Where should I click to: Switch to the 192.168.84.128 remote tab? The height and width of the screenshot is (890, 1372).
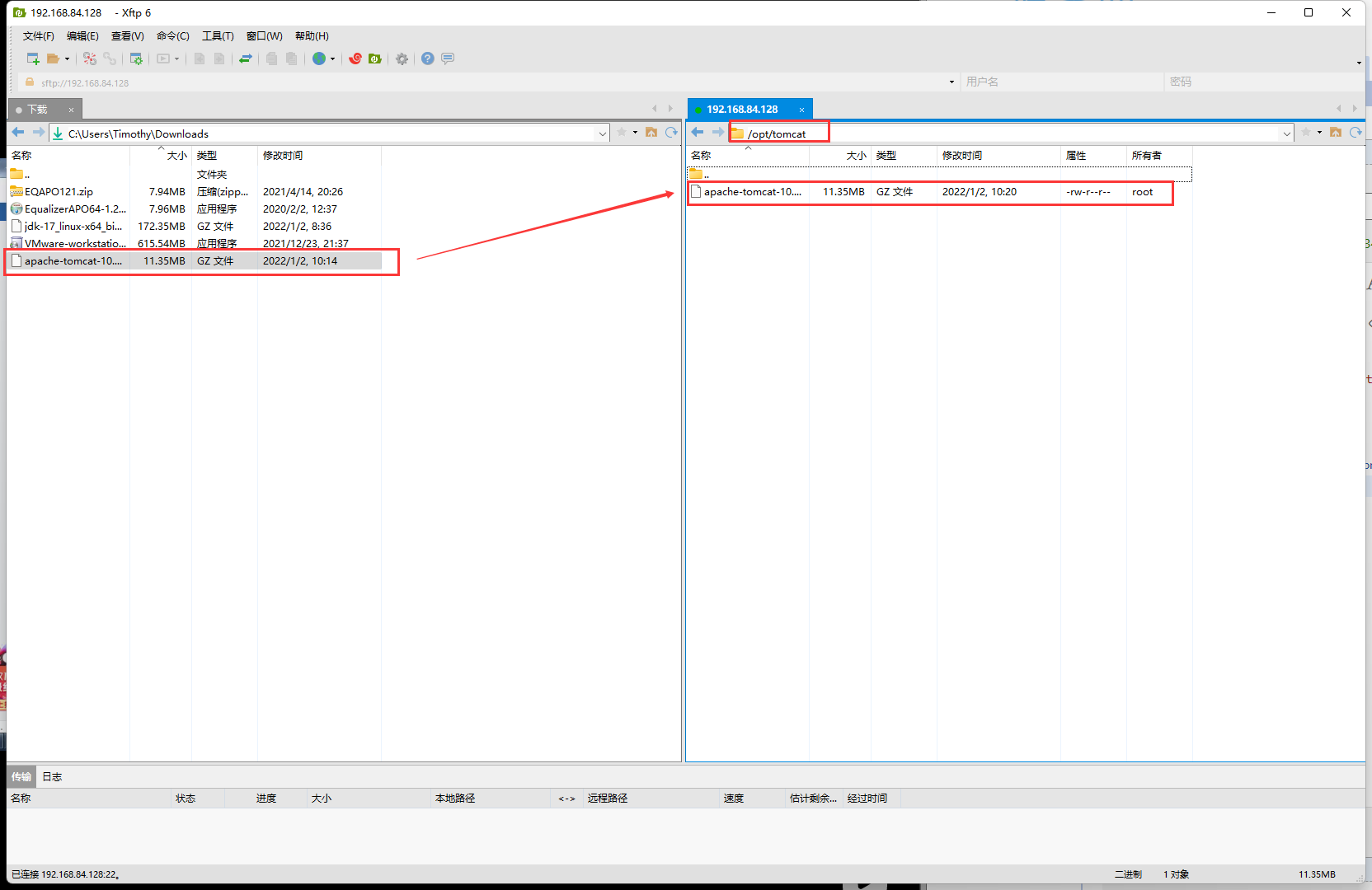pos(742,110)
